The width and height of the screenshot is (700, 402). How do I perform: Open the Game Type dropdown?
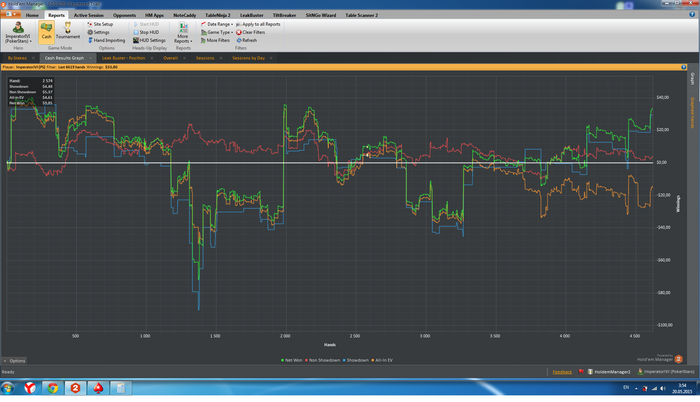click(x=218, y=32)
